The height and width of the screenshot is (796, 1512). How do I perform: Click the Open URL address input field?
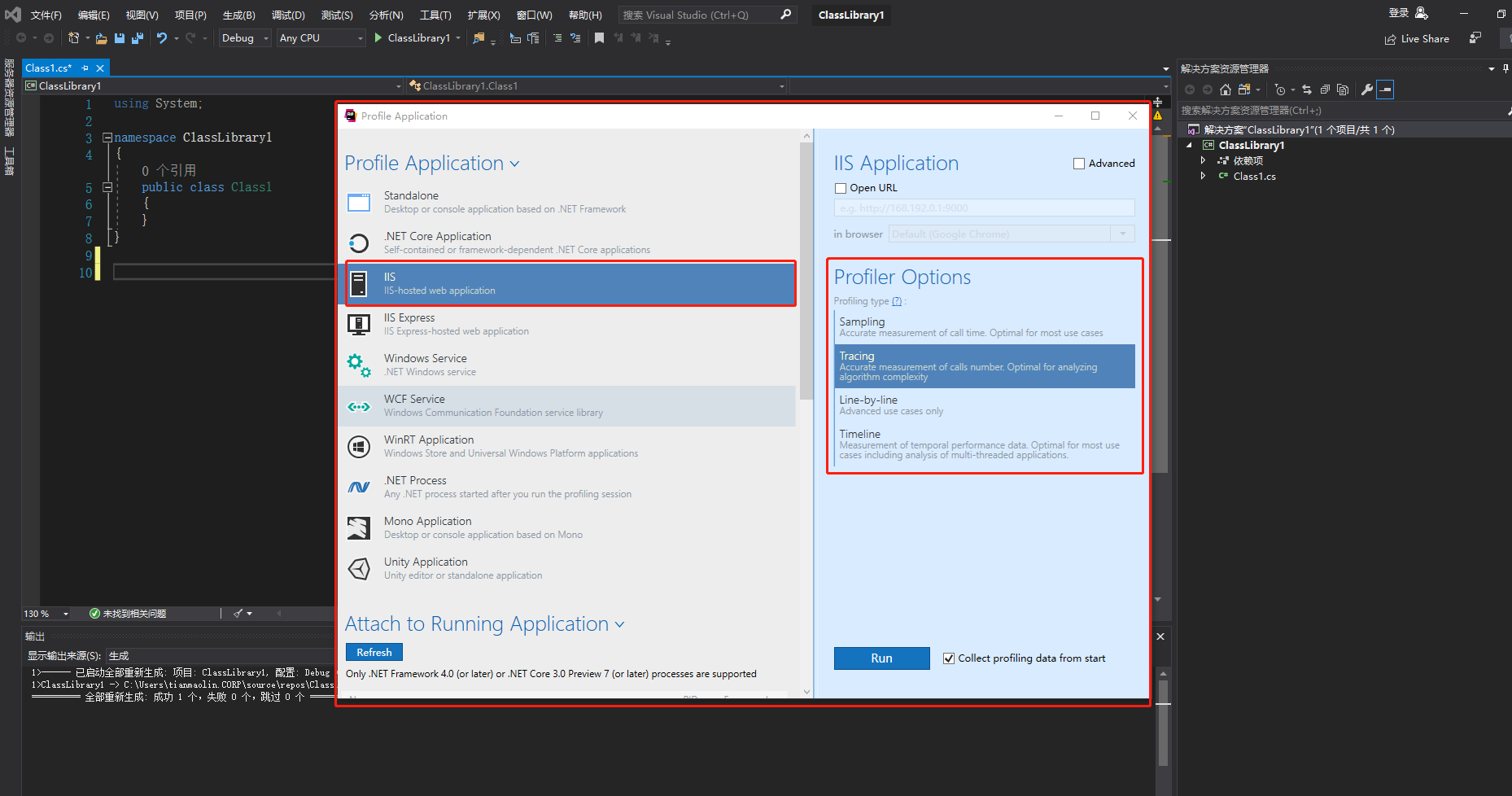coord(984,208)
